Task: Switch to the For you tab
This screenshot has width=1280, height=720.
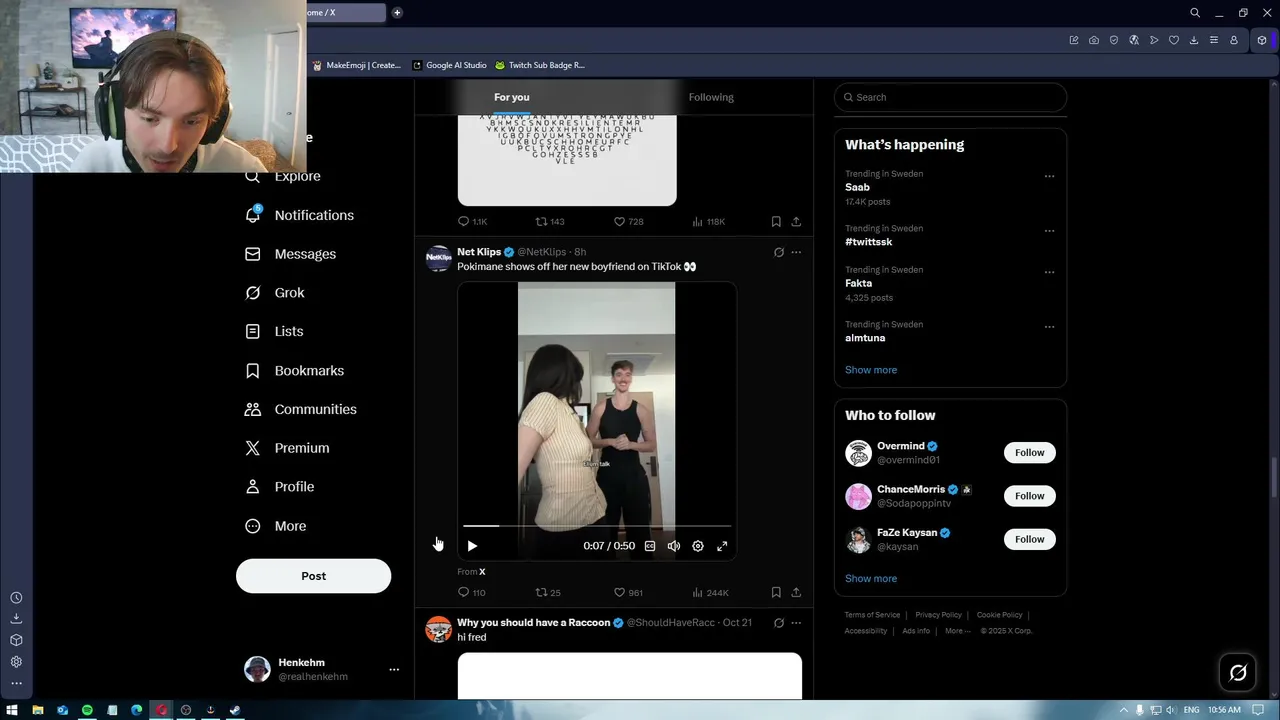Action: click(512, 97)
